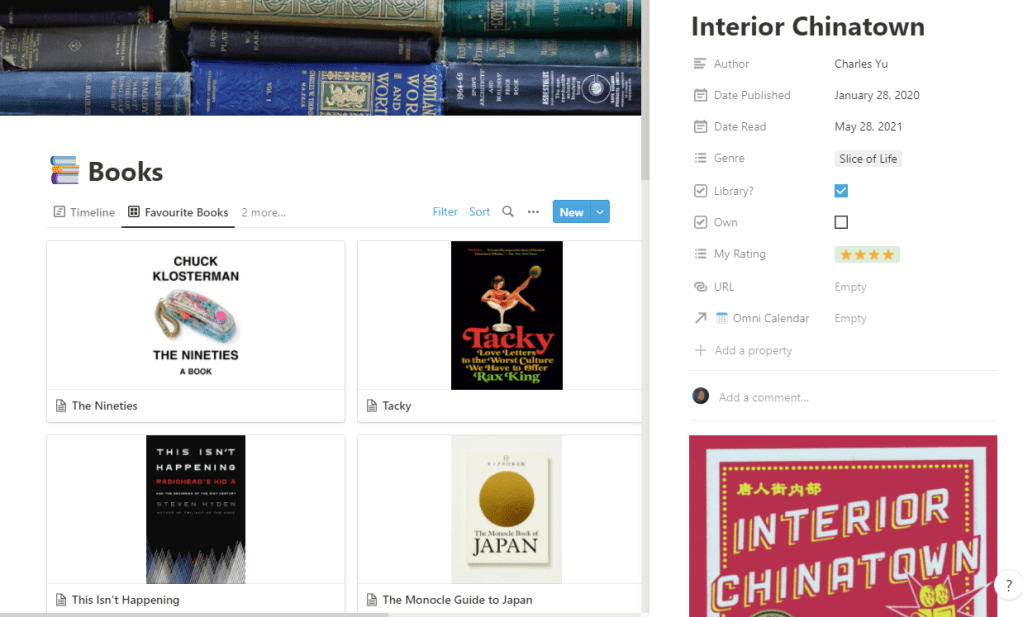
Task: Open the search icon in the Books toolbar
Action: (507, 211)
